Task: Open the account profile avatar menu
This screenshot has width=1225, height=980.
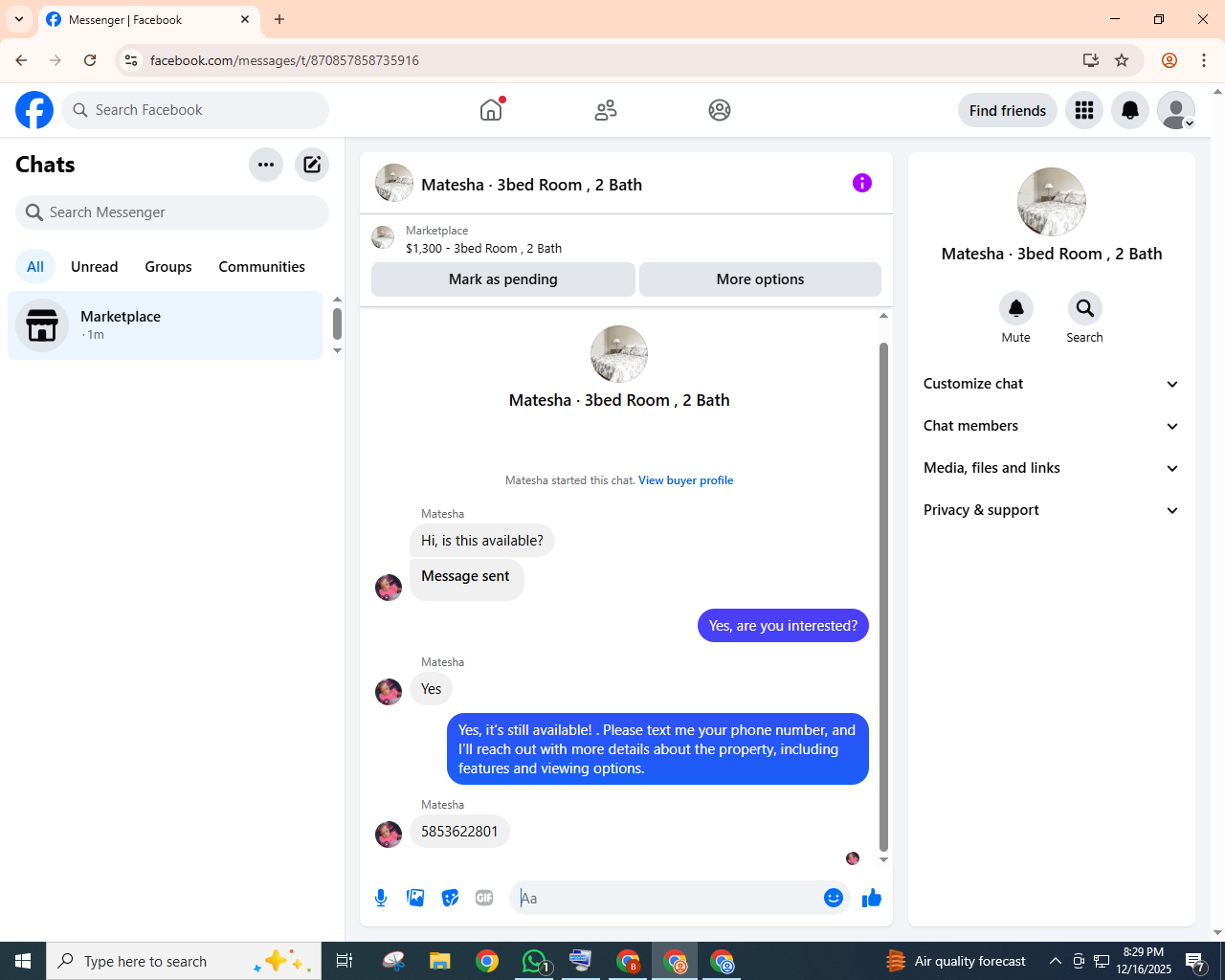Action: pyautogui.click(x=1176, y=110)
